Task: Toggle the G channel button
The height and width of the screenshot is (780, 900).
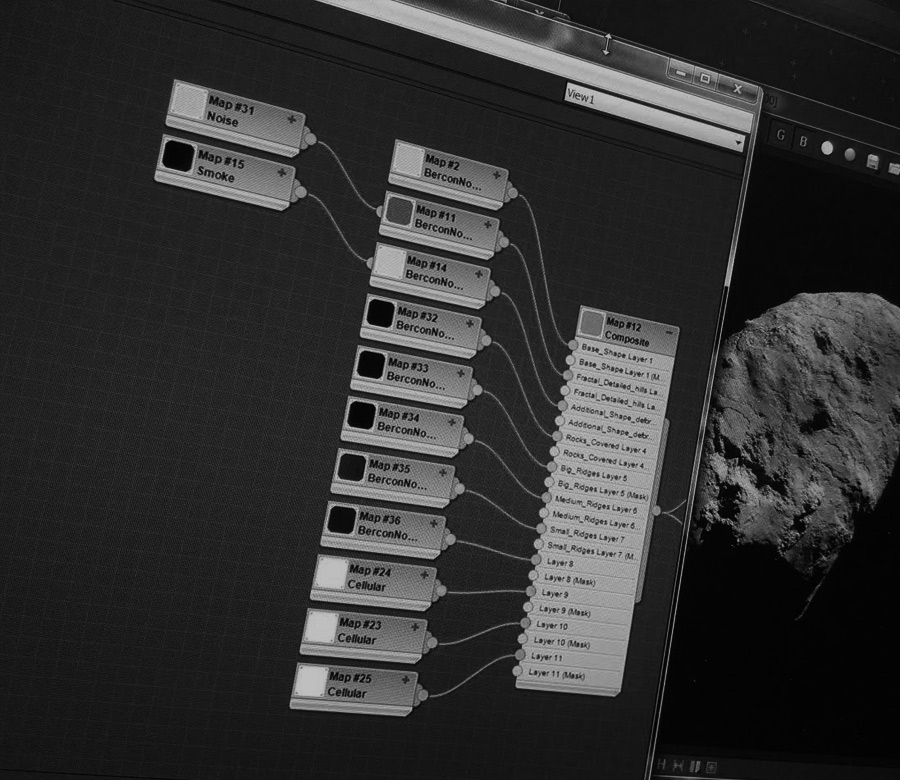Action: coord(780,135)
